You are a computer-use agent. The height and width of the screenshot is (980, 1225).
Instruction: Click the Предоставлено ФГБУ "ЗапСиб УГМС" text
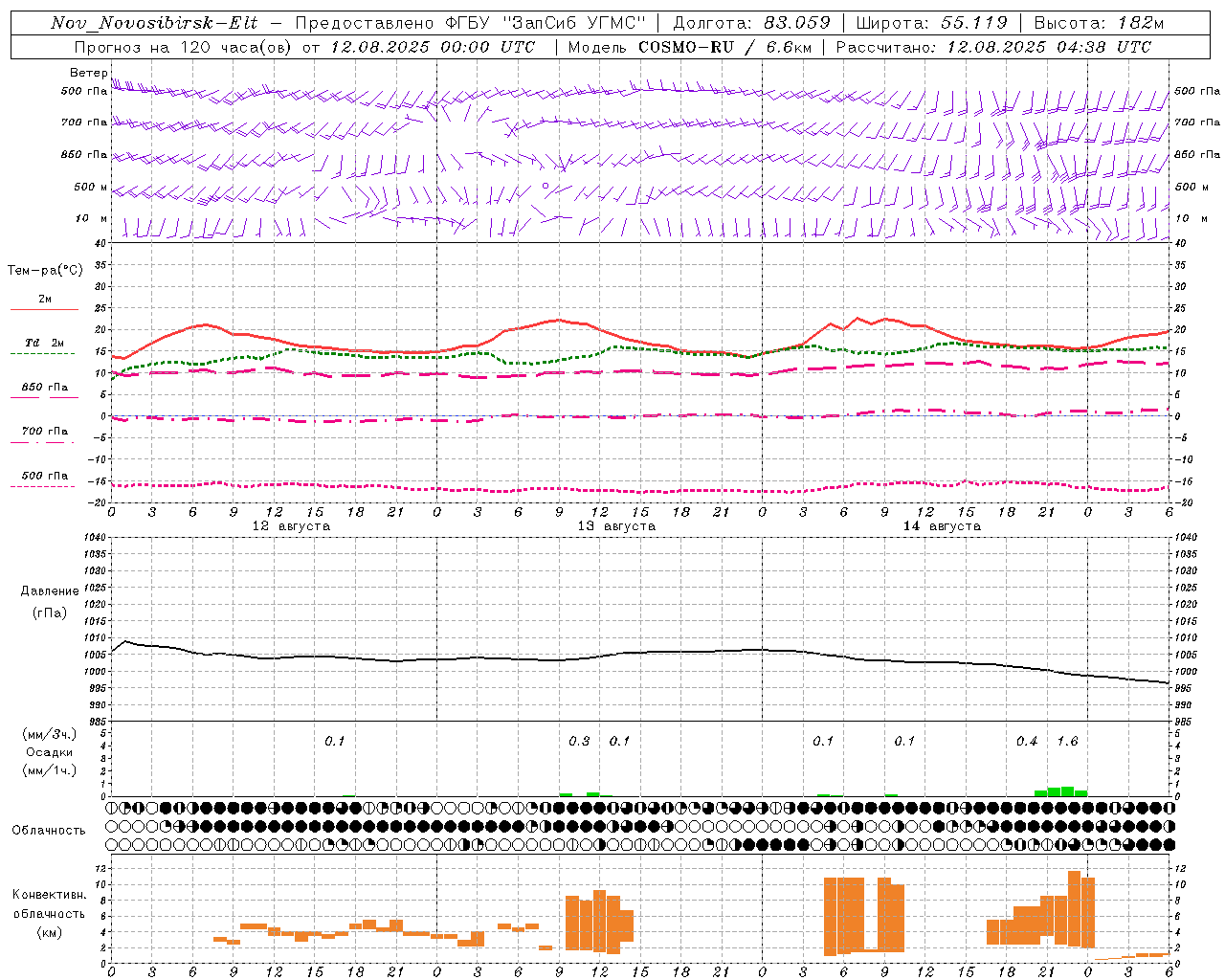471,23
